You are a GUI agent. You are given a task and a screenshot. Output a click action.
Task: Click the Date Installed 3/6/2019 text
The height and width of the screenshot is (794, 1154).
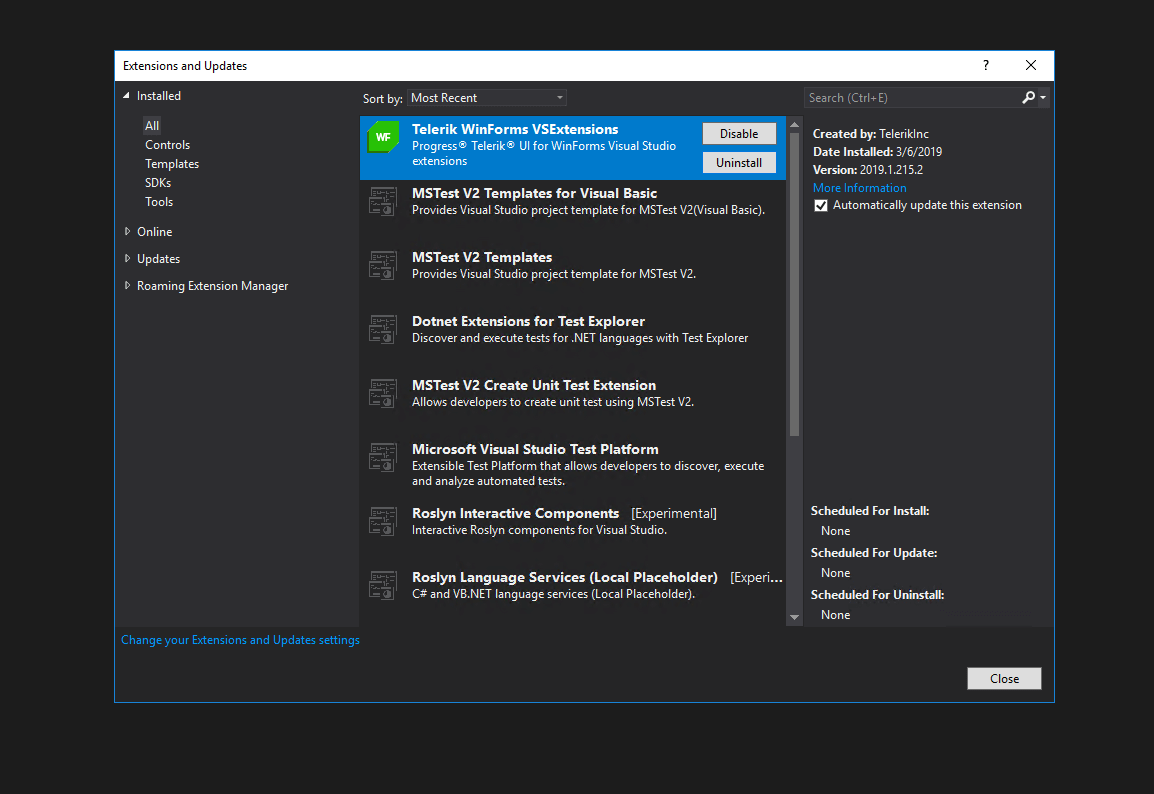(x=877, y=152)
